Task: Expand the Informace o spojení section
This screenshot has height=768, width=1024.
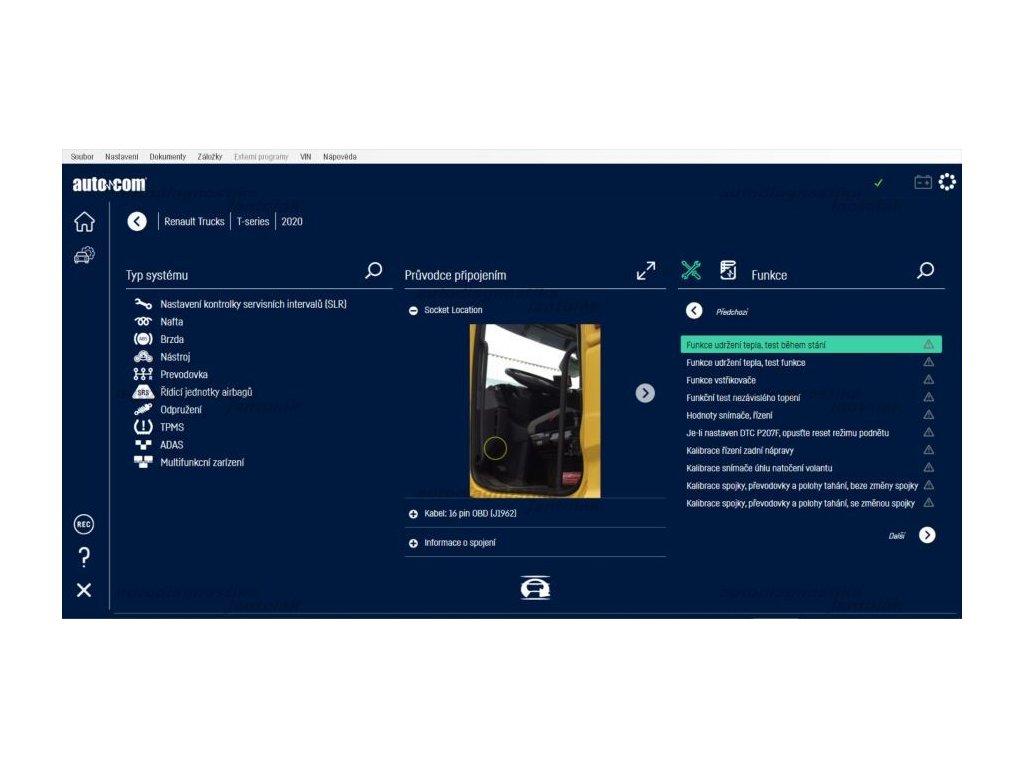Action: tap(413, 543)
